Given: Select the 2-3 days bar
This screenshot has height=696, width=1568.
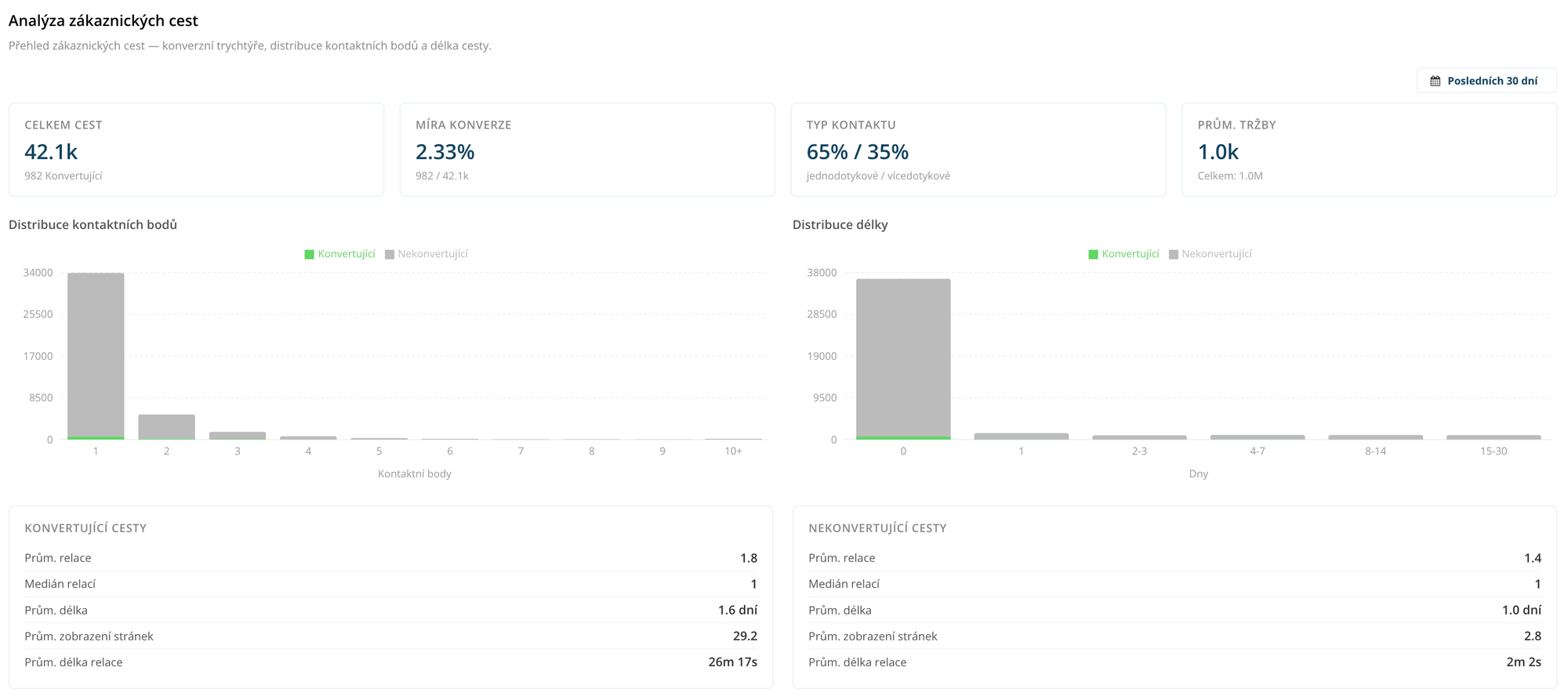Looking at the screenshot, I should (1139, 437).
